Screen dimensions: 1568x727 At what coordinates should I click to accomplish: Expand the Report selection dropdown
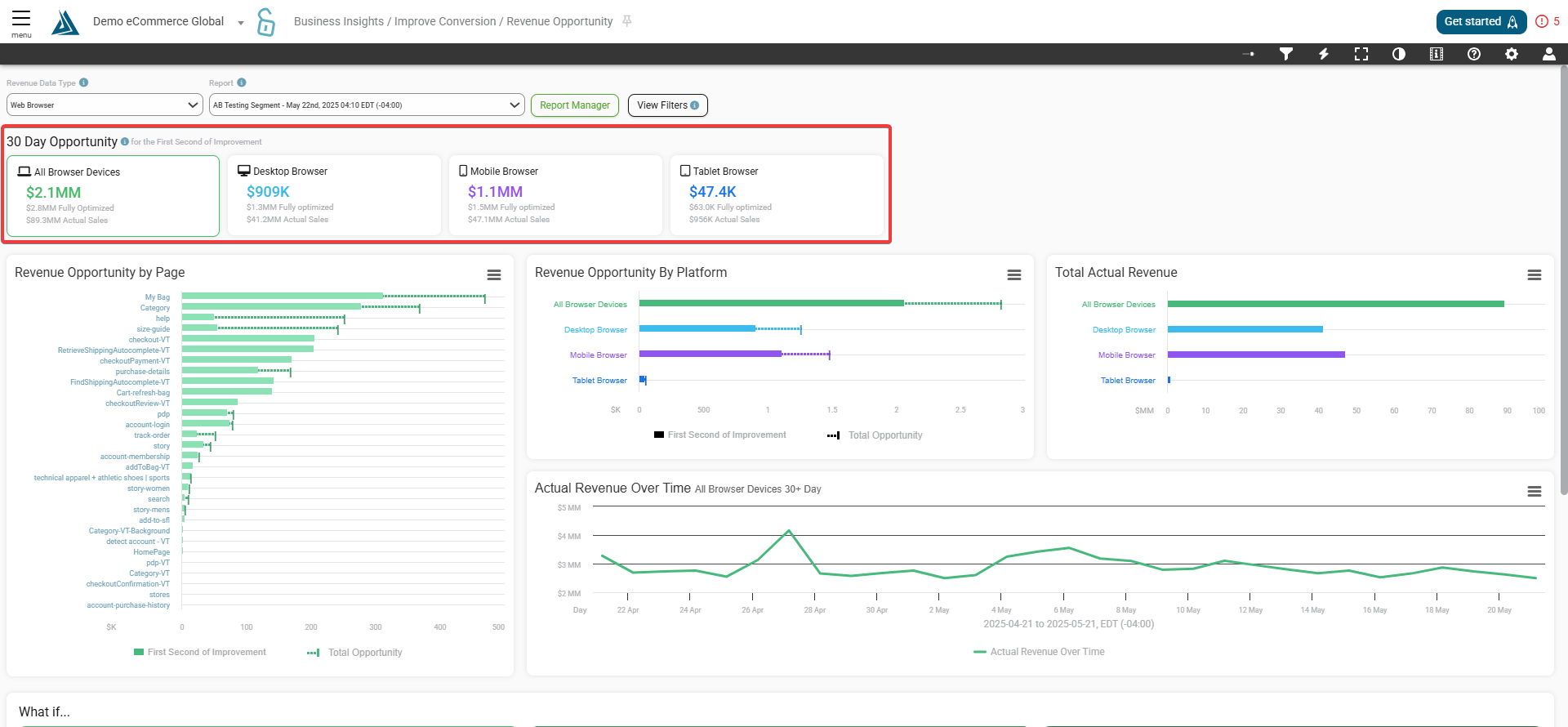pos(367,105)
